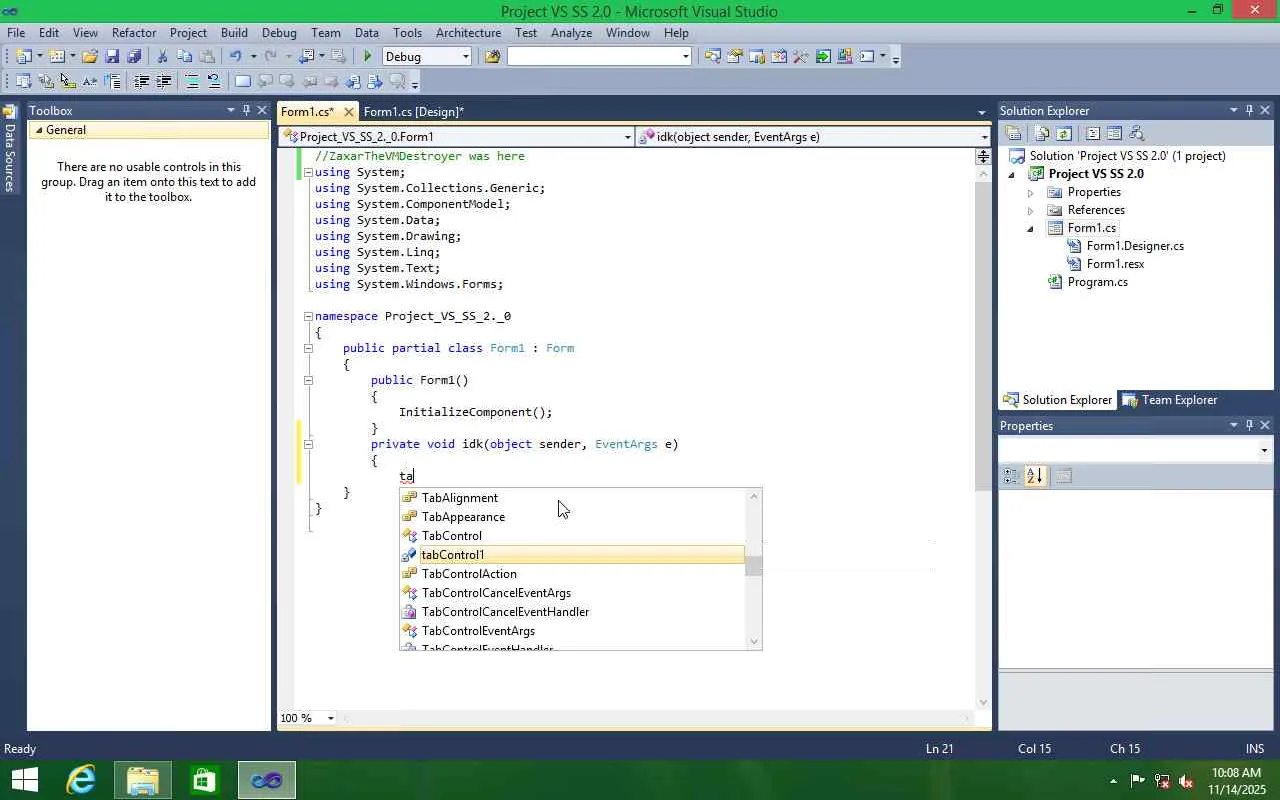1280x800 pixels.
Task: Click the View Code icon in Solution Explorer
Action: coord(1093,134)
